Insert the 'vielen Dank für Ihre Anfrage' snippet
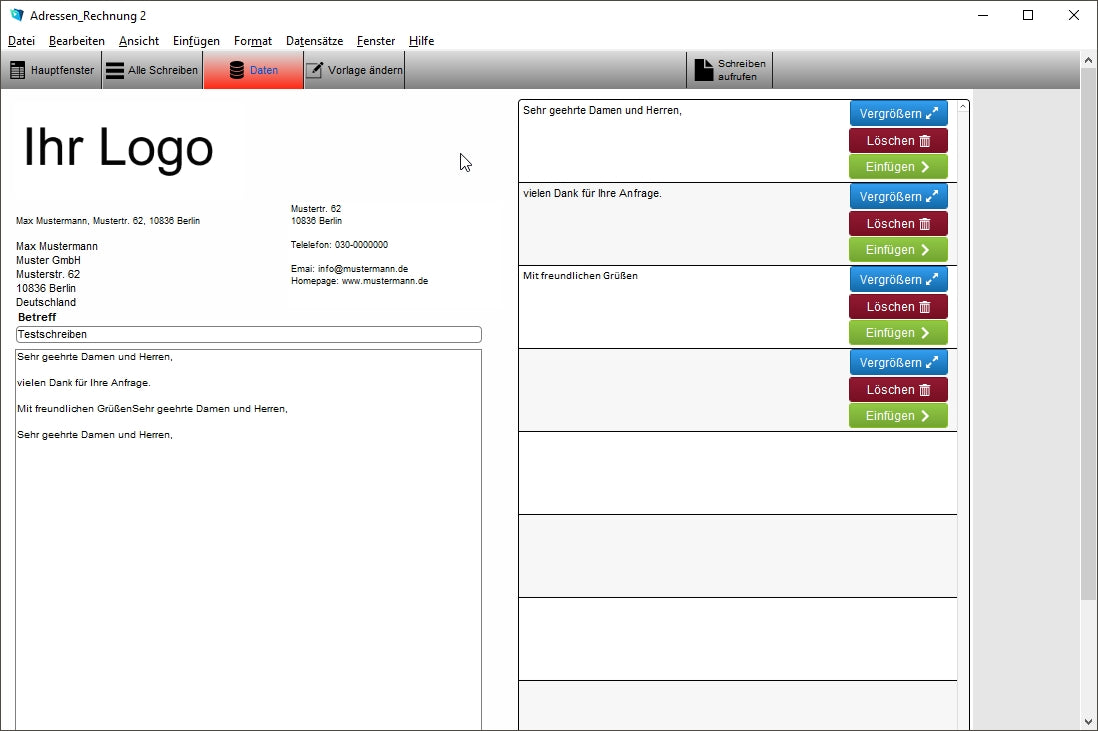The width and height of the screenshot is (1098, 731). tap(898, 250)
